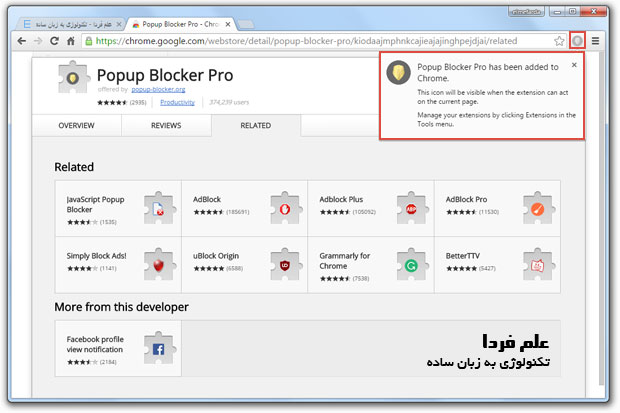
Task: Dismiss the extension added notification bubble
Action: point(574,64)
